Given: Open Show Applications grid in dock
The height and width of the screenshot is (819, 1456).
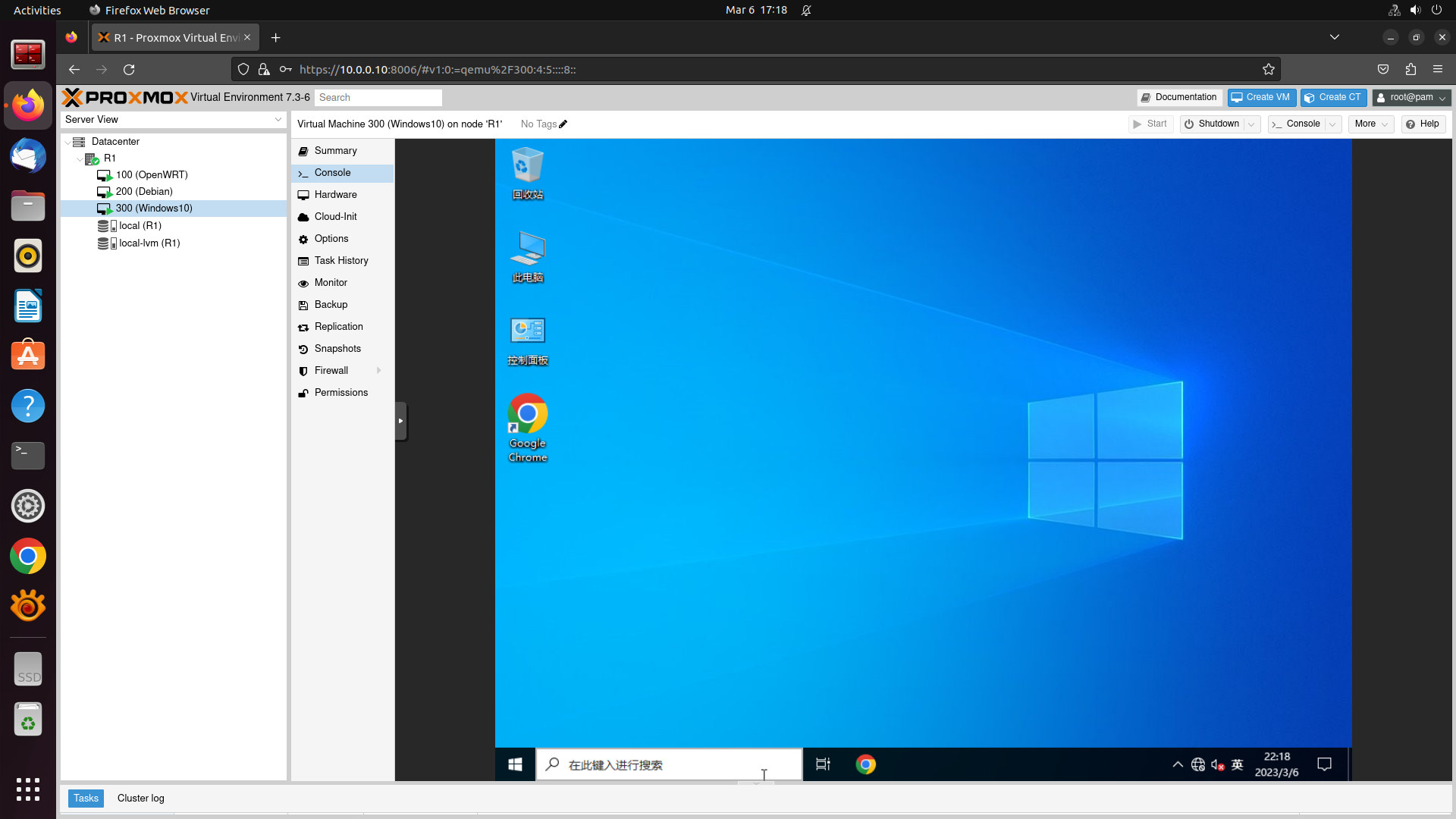Looking at the screenshot, I should [x=28, y=789].
